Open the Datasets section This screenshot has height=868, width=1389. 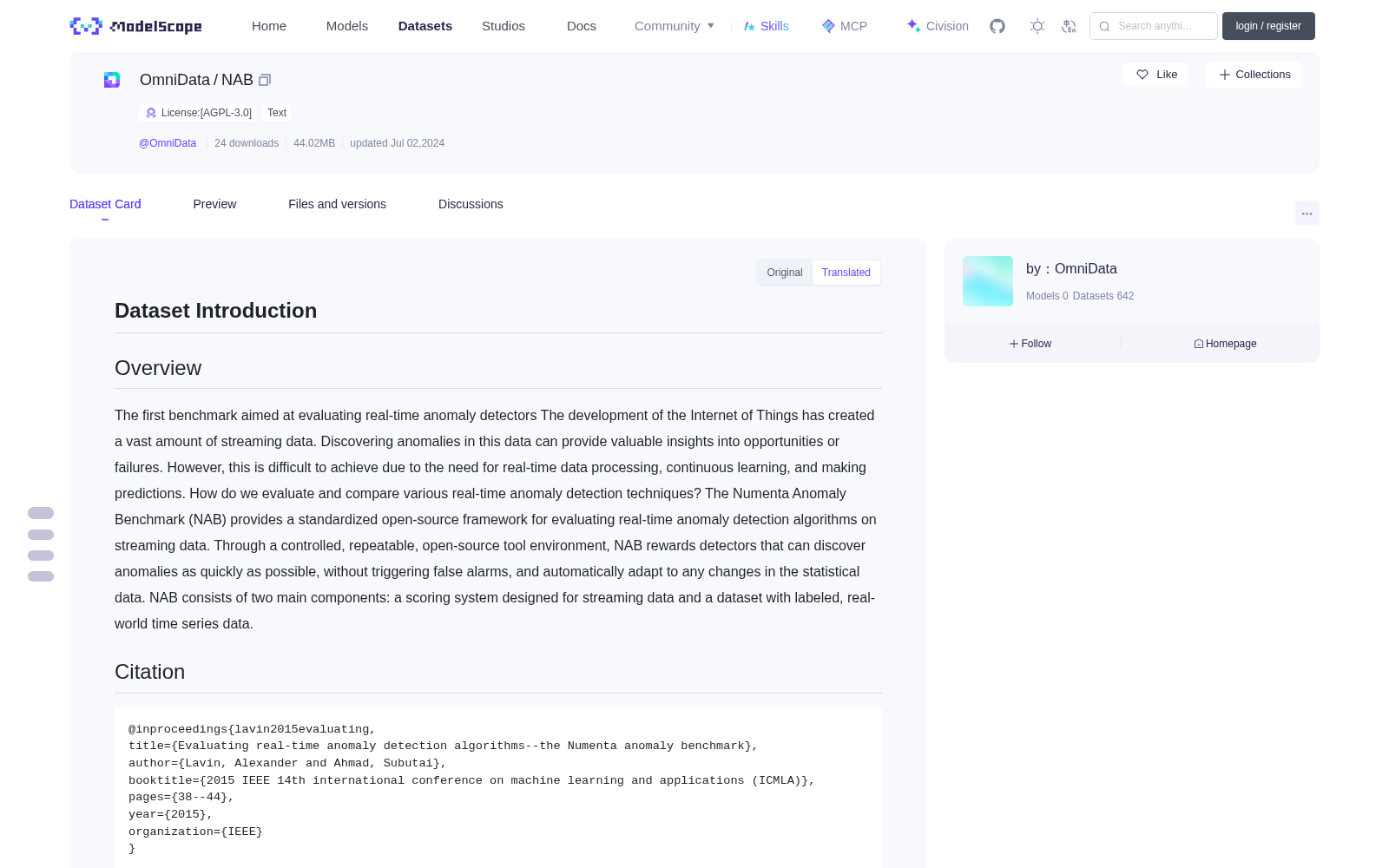point(425,26)
